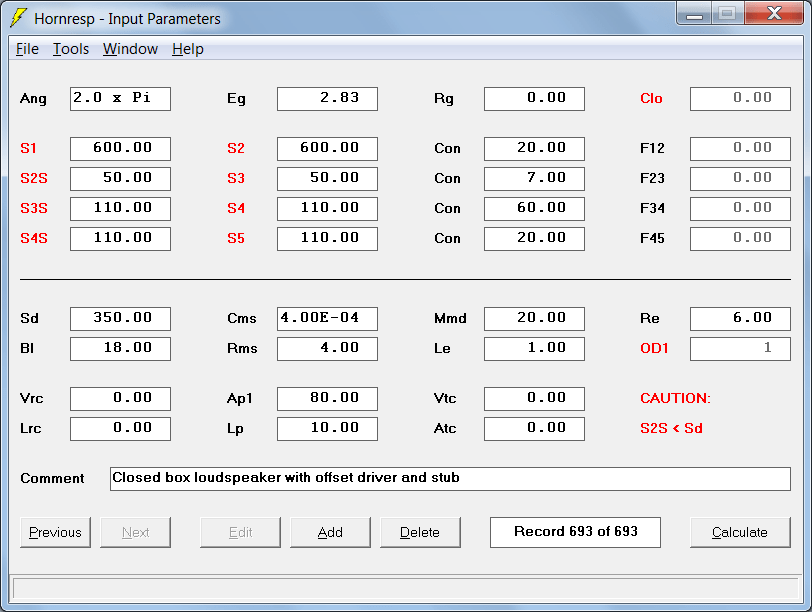Click the Record 693 of 693 box
Screen dimensions: 812x612
(x=575, y=532)
